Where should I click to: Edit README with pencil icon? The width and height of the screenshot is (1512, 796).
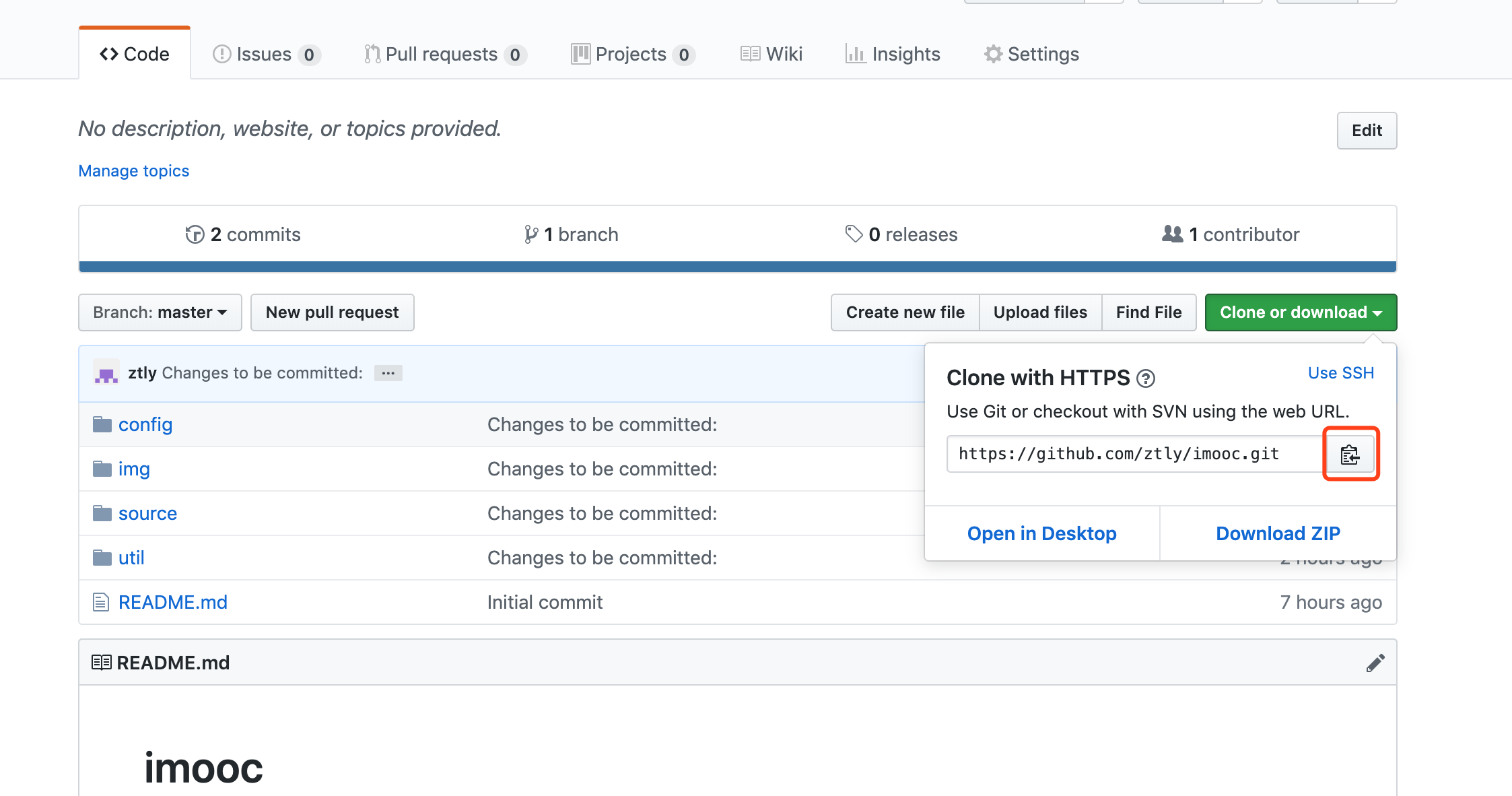point(1375,663)
